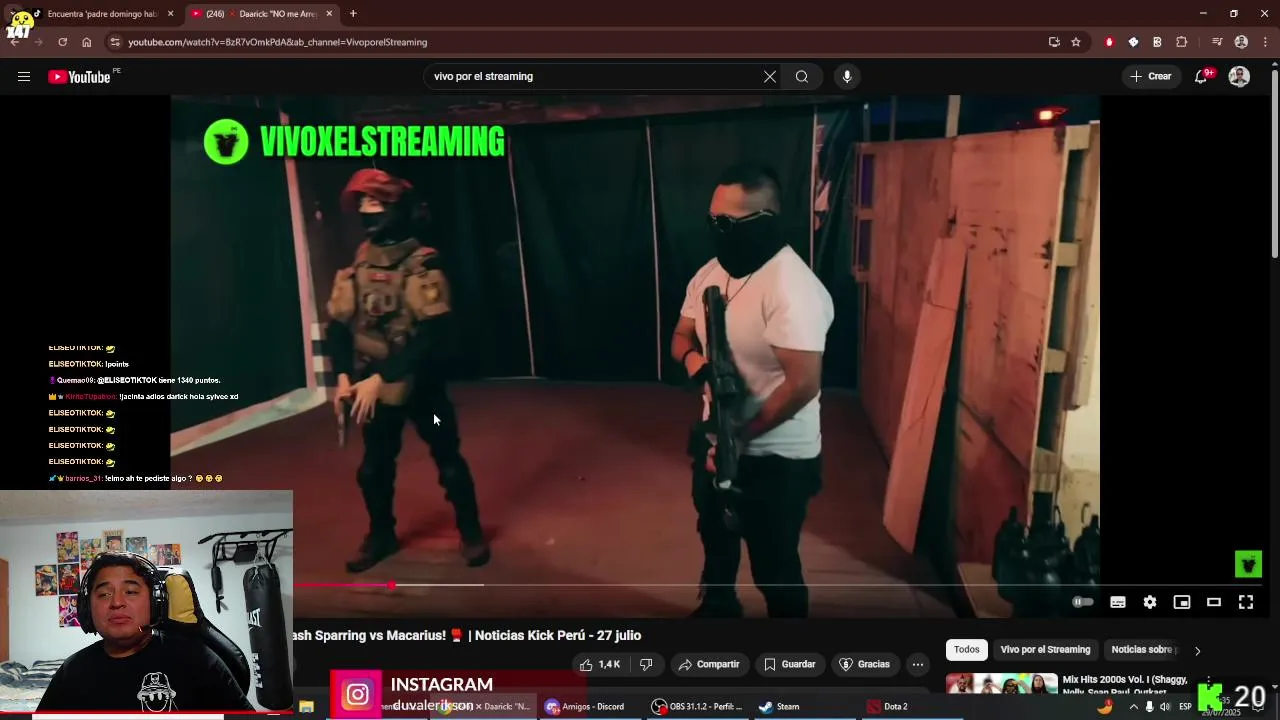
Task: View site information icon in address bar
Action: (115, 42)
